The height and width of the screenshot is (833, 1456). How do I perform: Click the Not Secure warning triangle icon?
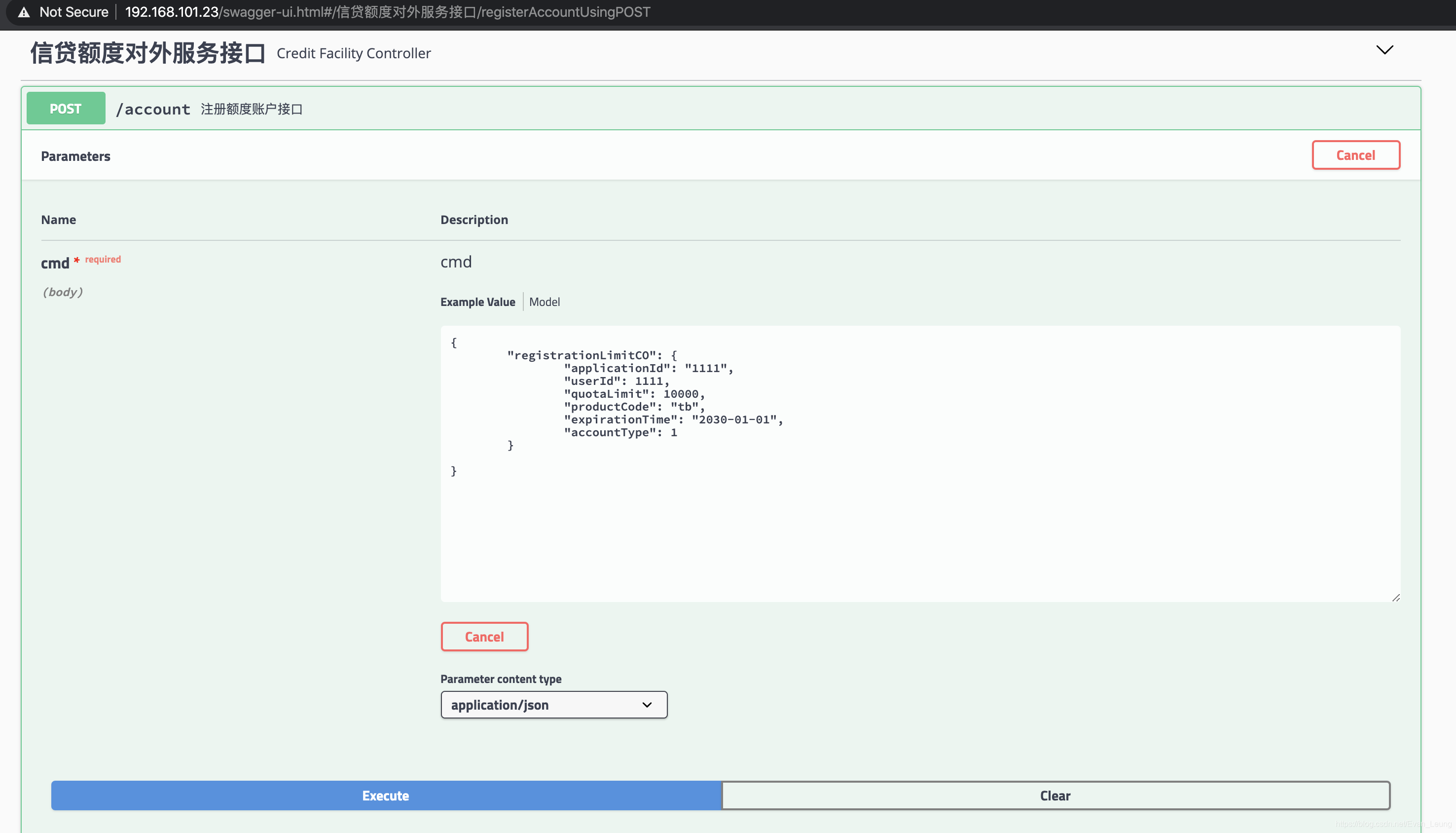point(24,12)
